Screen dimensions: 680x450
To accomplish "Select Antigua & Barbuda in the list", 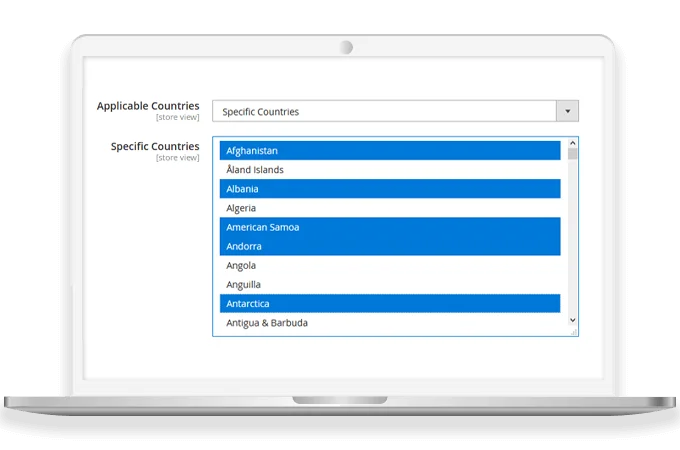I will pos(390,322).
